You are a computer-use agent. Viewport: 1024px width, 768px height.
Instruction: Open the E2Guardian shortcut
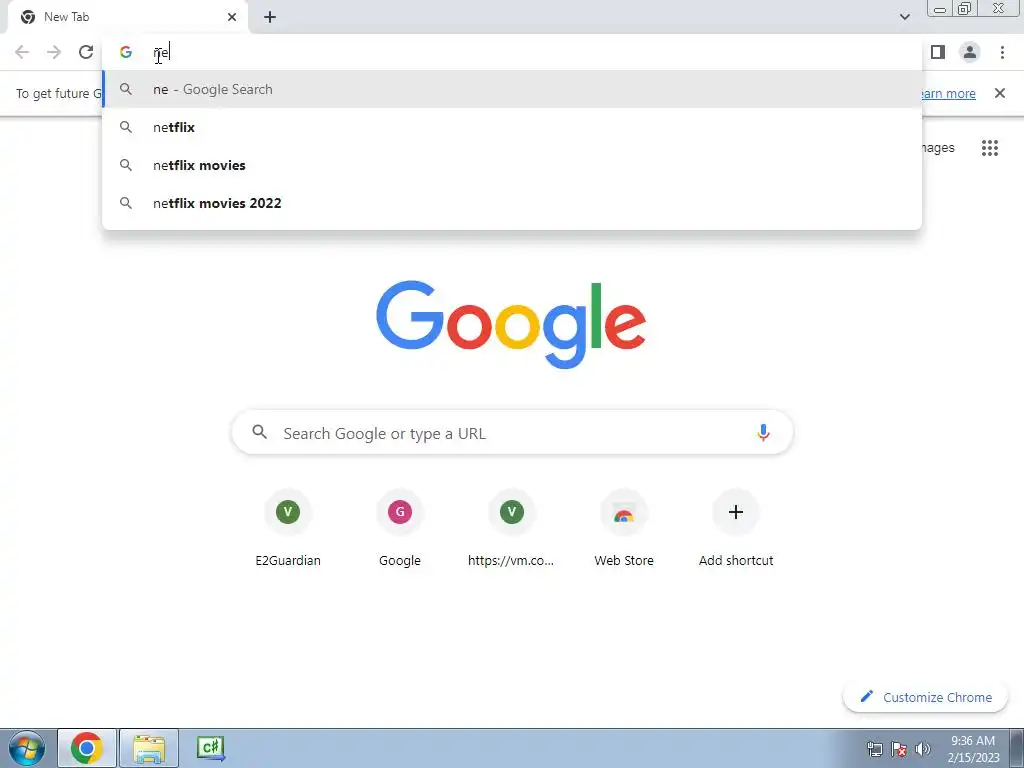click(288, 529)
